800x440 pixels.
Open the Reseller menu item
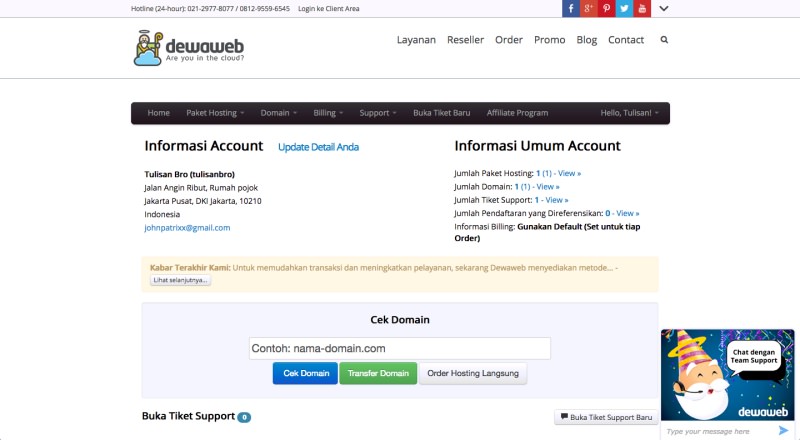click(x=465, y=40)
